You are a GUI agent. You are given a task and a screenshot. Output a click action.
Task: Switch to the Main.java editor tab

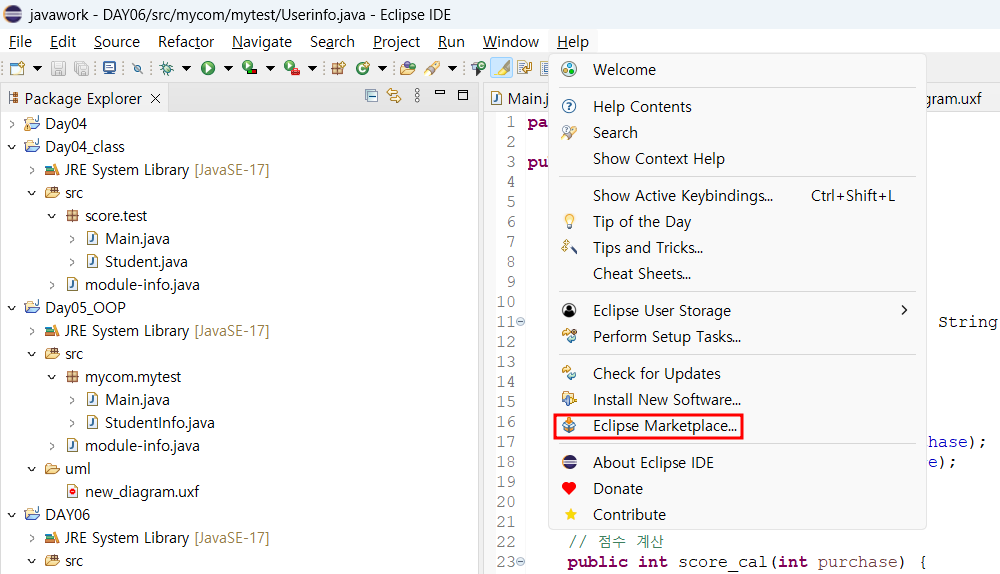(519, 98)
